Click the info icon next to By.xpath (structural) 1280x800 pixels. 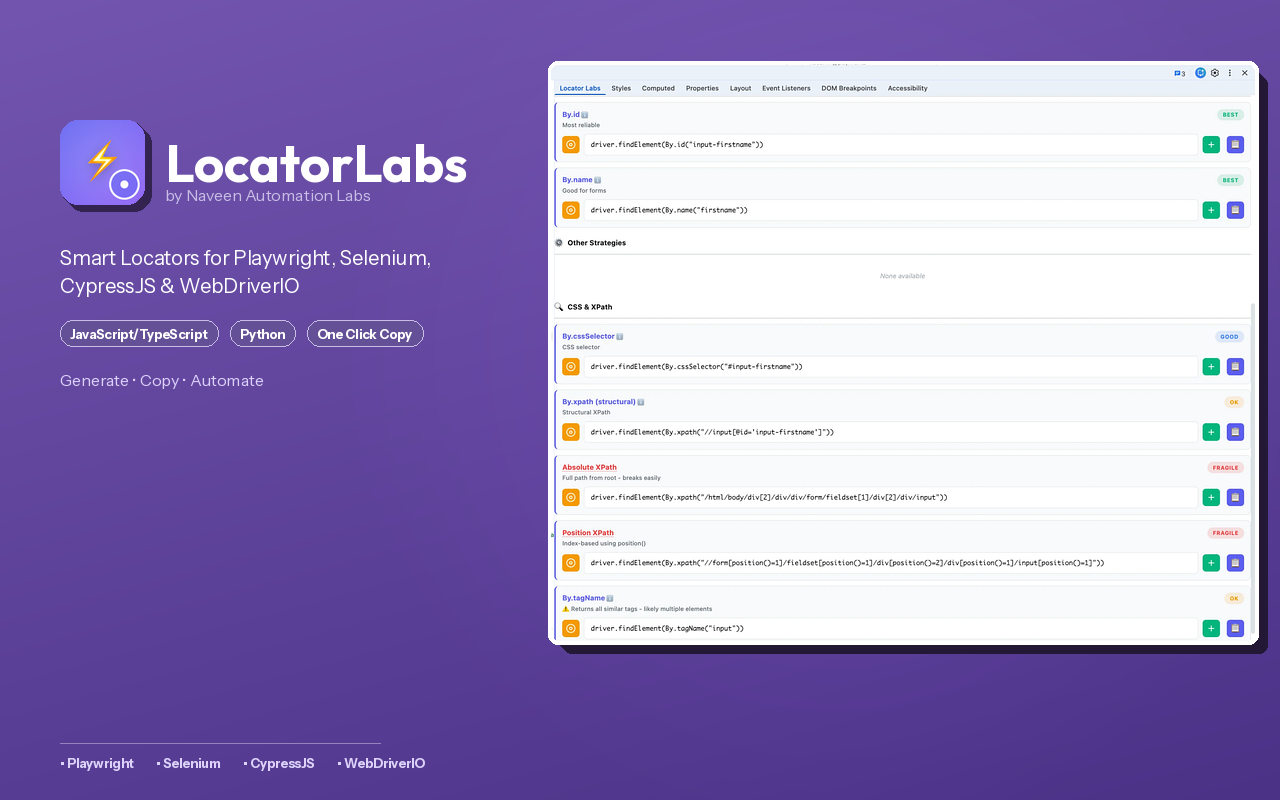(640, 401)
